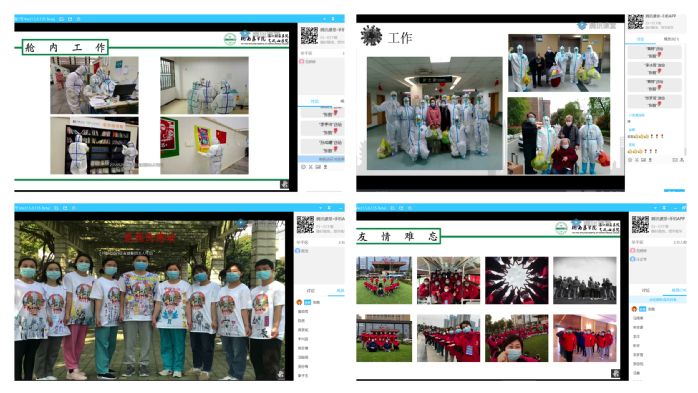Click blue new-message bar in 舱内工作 chat
Image resolution: width=698 pixels, height=393 pixels.
(321, 159)
